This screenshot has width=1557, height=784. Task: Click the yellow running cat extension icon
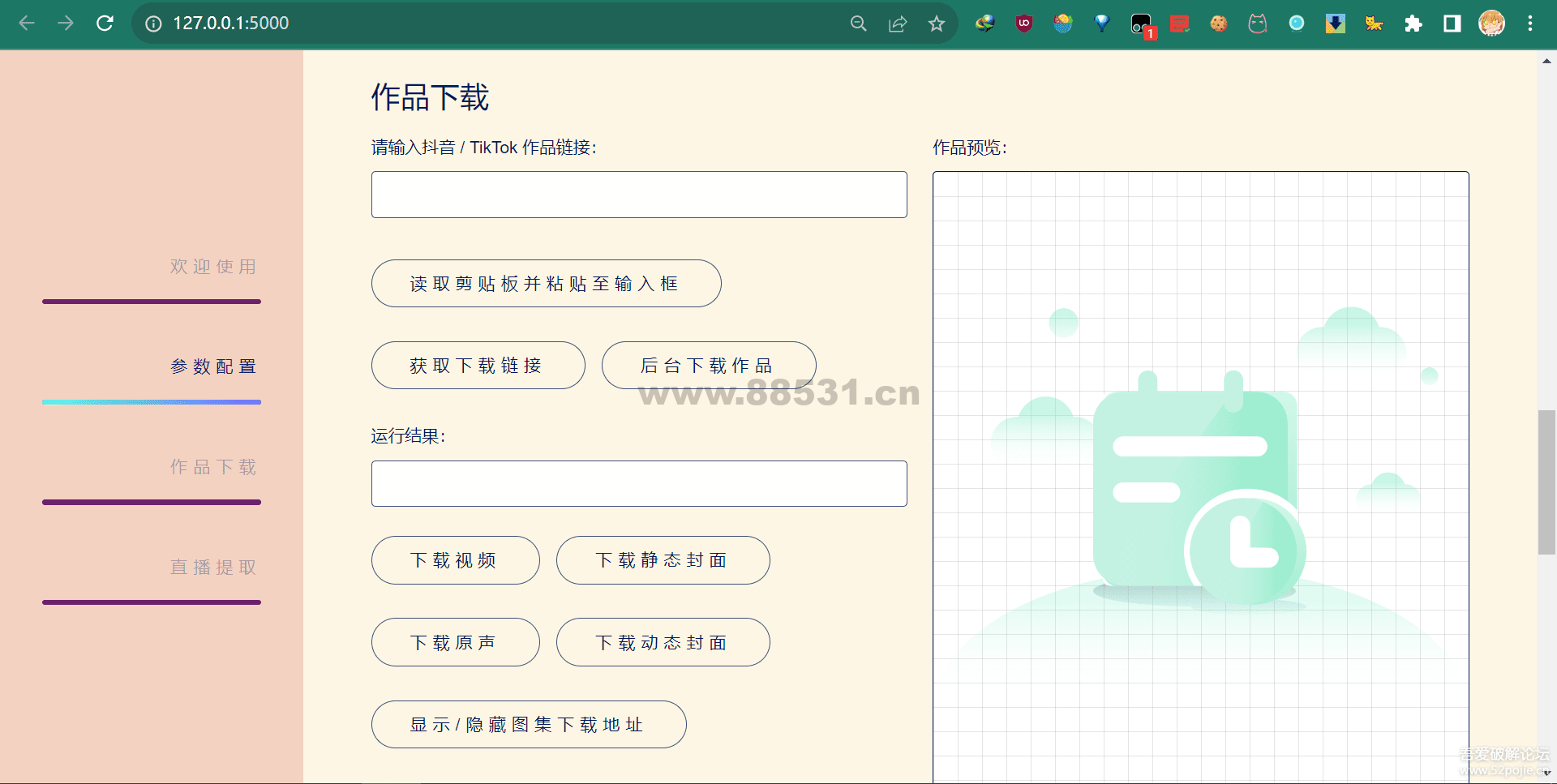[x=1375, y=24]
